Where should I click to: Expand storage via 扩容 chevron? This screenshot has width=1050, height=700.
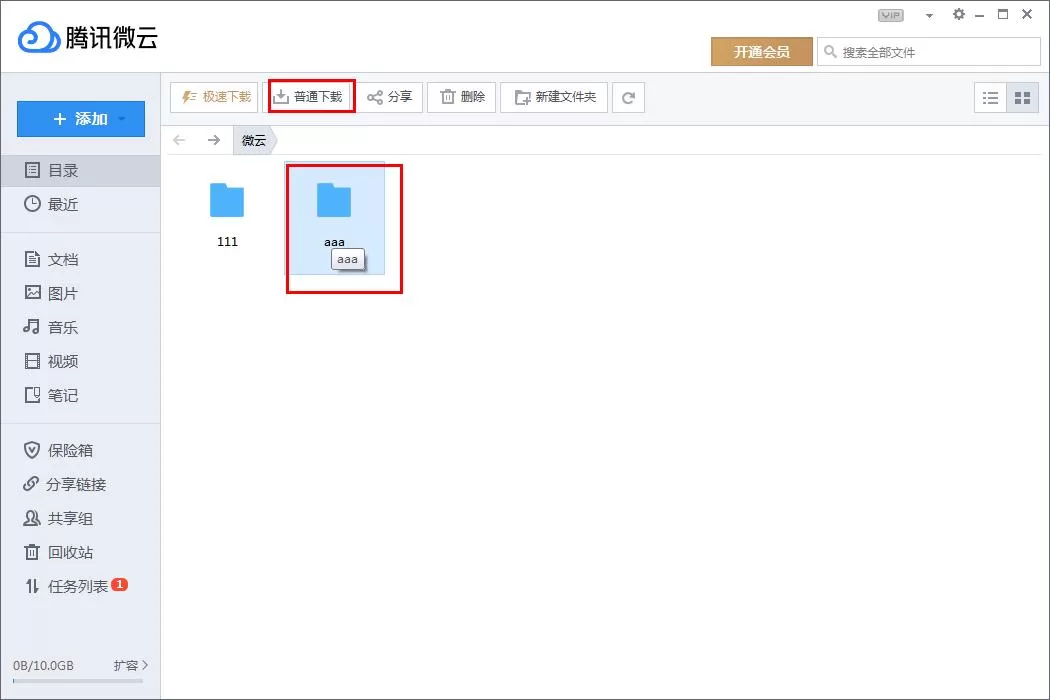[131, 665]
